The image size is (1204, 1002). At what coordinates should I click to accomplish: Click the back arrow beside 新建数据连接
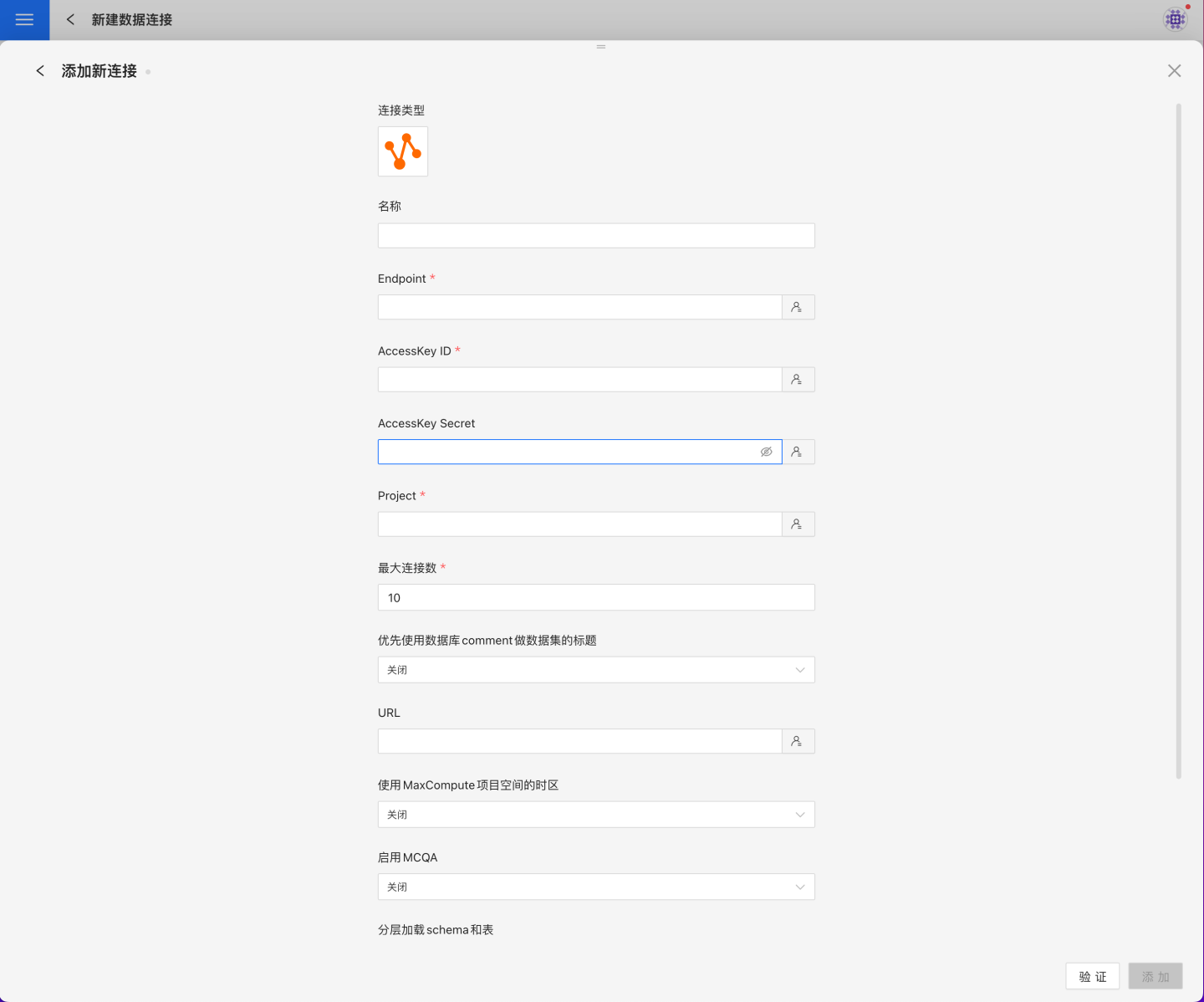[x=71, y=19]
